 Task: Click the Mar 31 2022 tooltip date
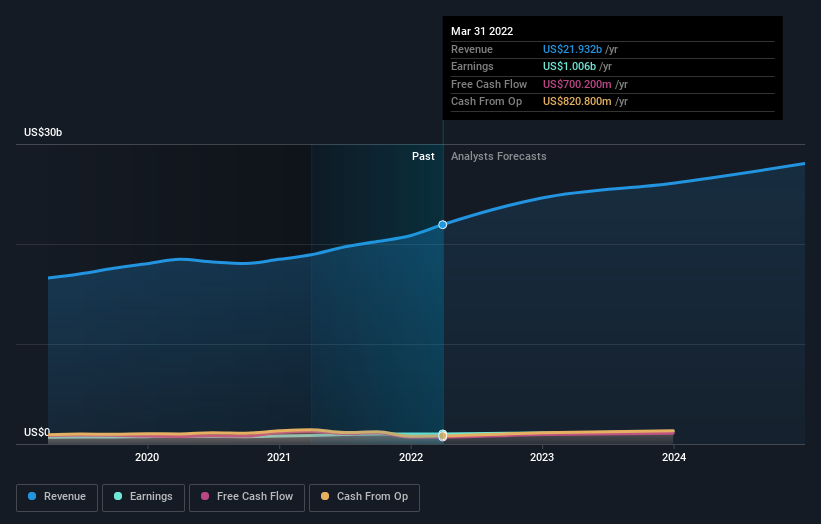point(482,31)
